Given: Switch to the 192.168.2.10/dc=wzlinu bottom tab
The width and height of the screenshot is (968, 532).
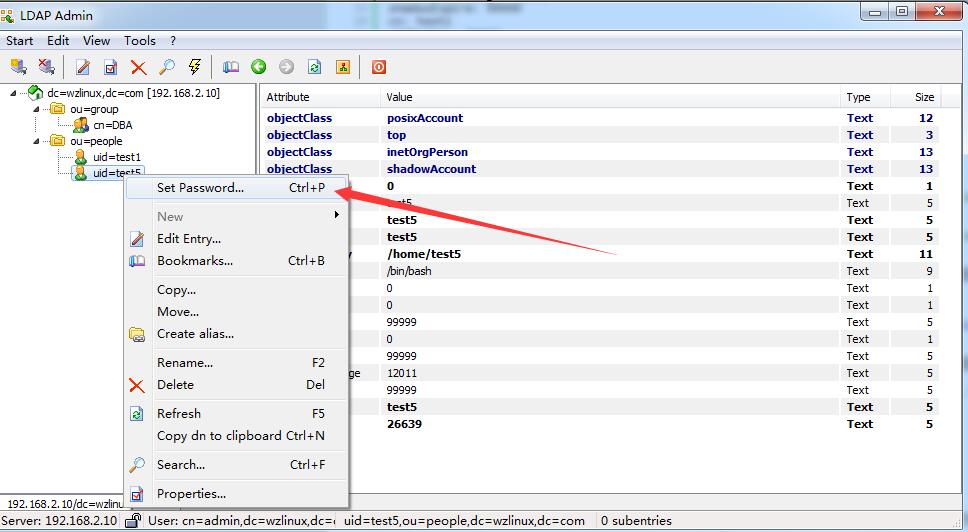Looking at the screenshot, I should pyautogui.click(x=64, y=504).
